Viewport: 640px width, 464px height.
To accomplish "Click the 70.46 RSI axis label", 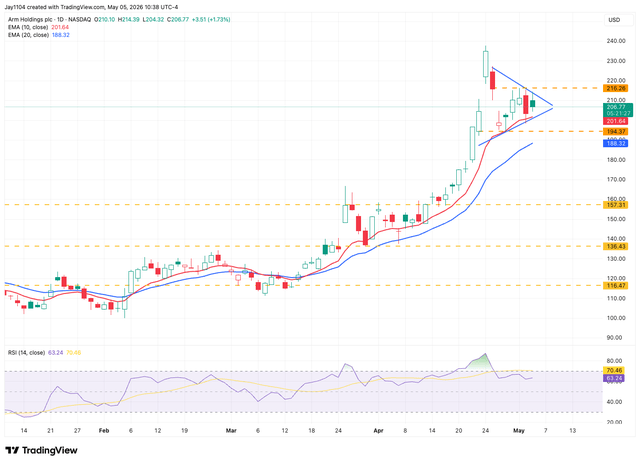I will tap(614, 371).
